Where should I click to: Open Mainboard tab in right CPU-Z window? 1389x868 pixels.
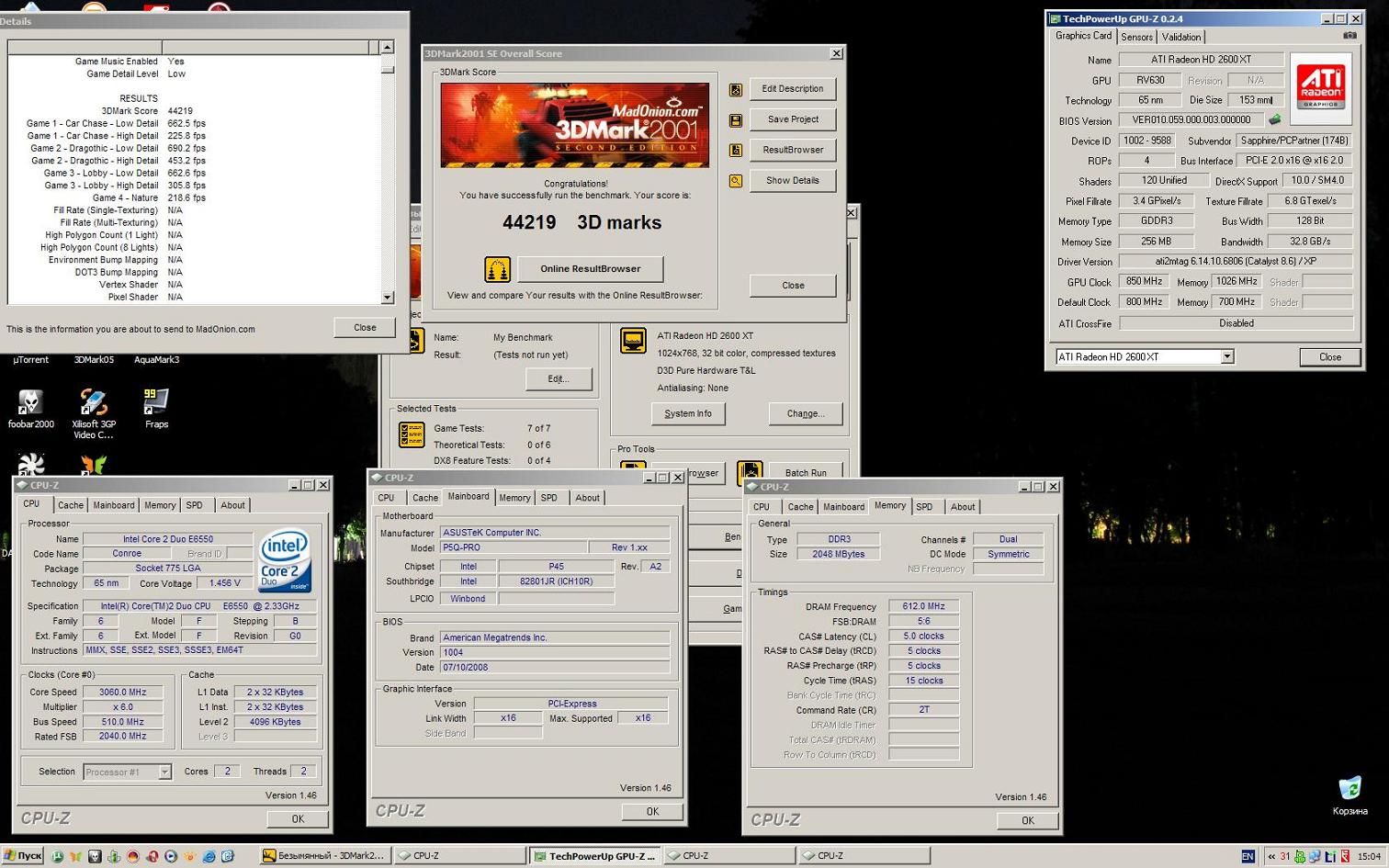click(x=843, y=507)
